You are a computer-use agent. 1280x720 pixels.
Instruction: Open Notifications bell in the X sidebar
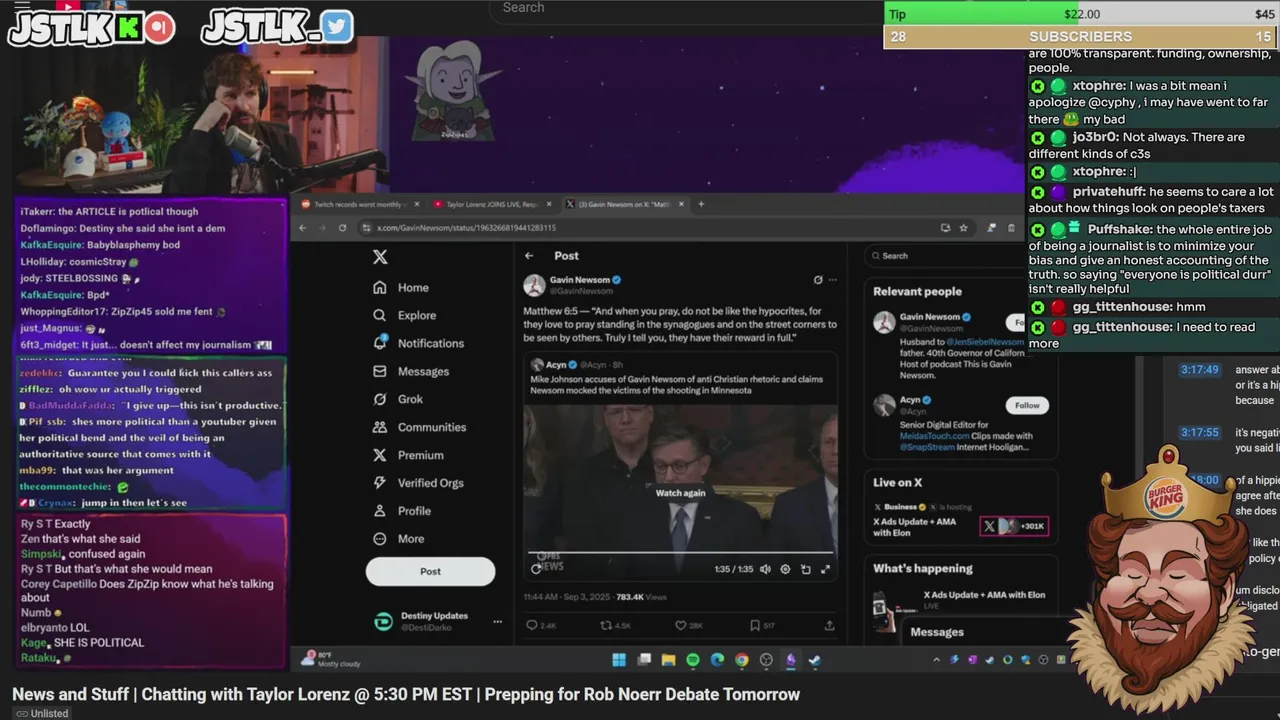click(418, 343)
